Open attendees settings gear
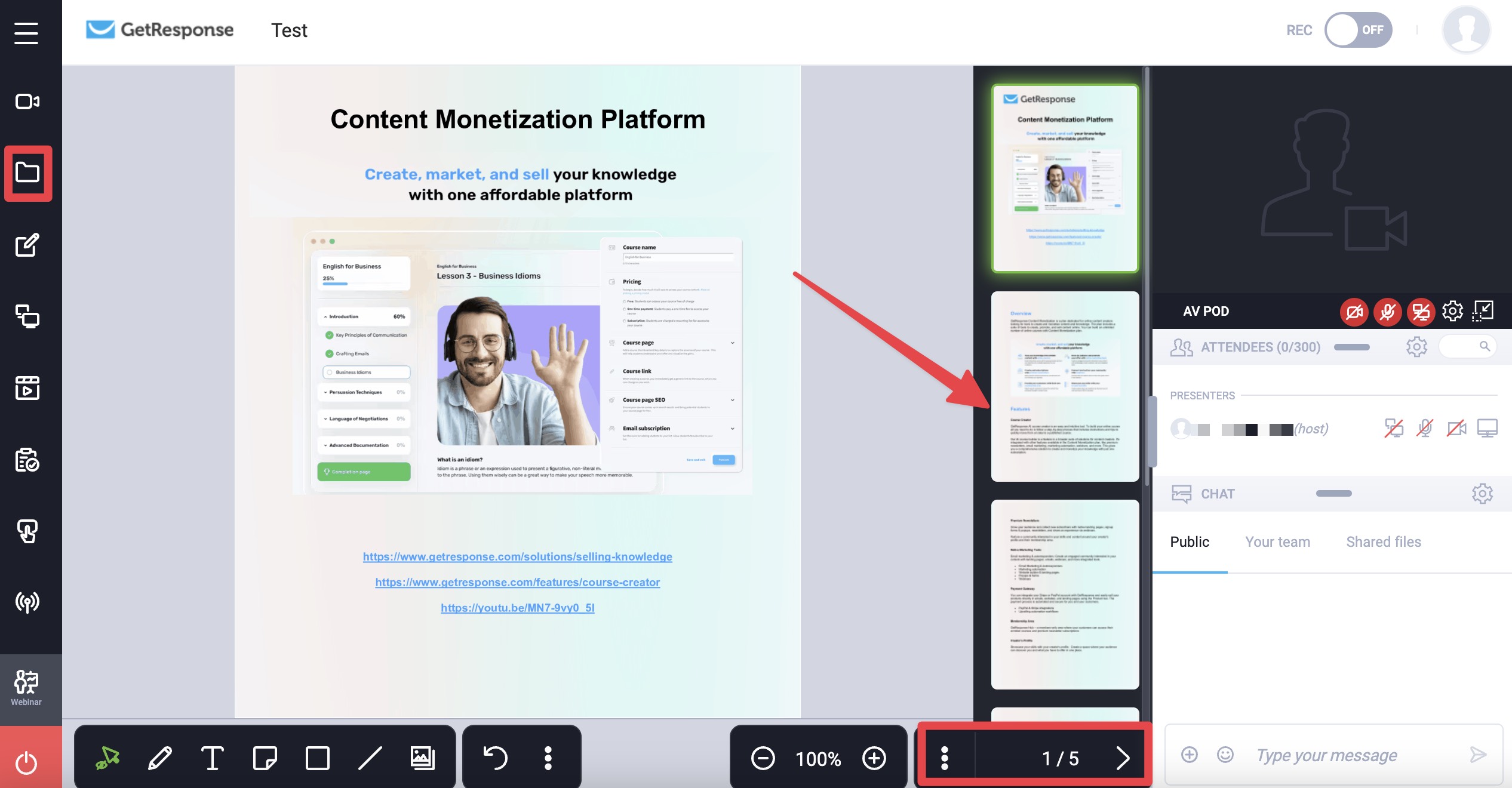 pos(1416,347)
